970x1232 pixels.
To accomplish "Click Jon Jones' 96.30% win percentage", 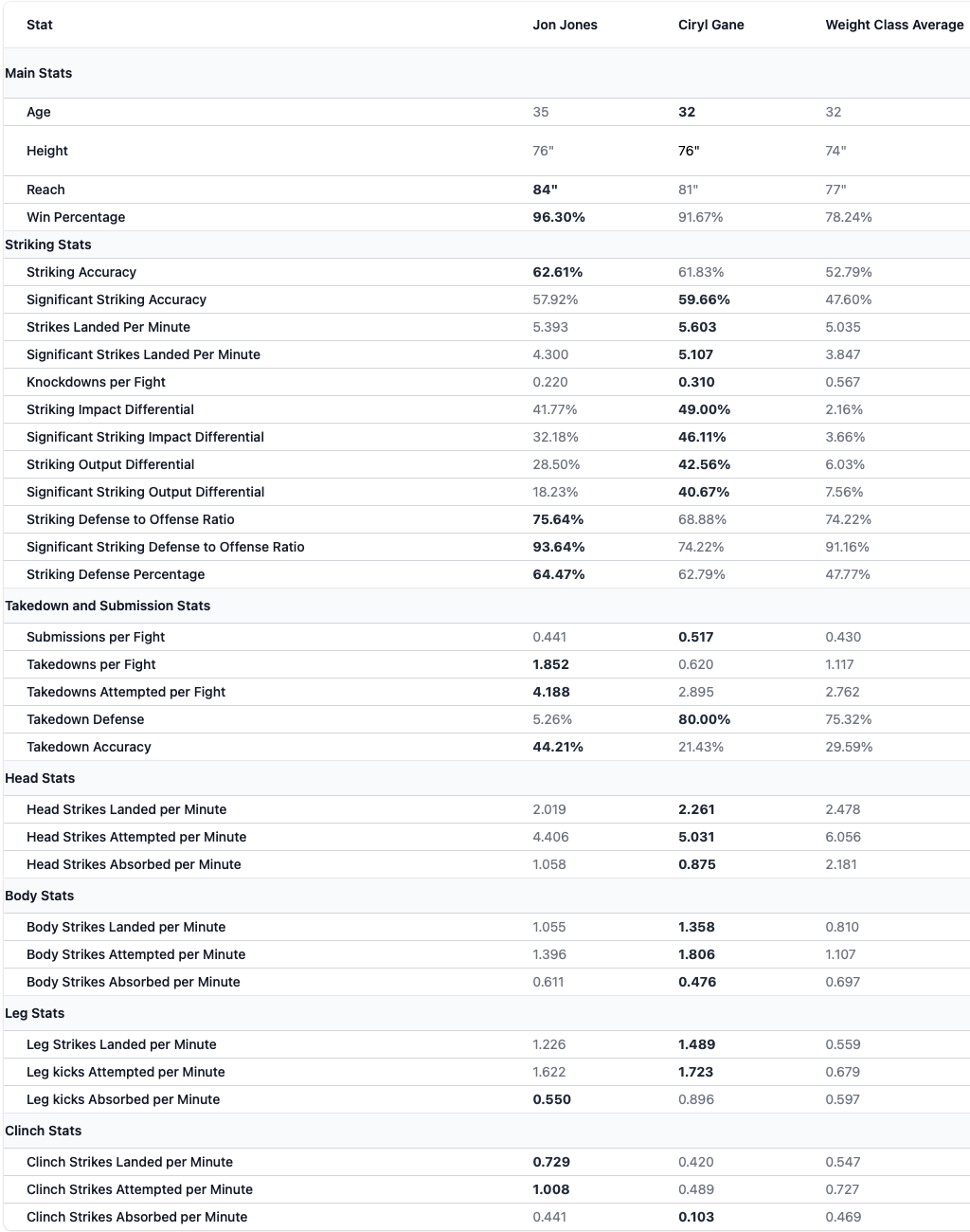I will pyautogui.click(x=559, y=217).
